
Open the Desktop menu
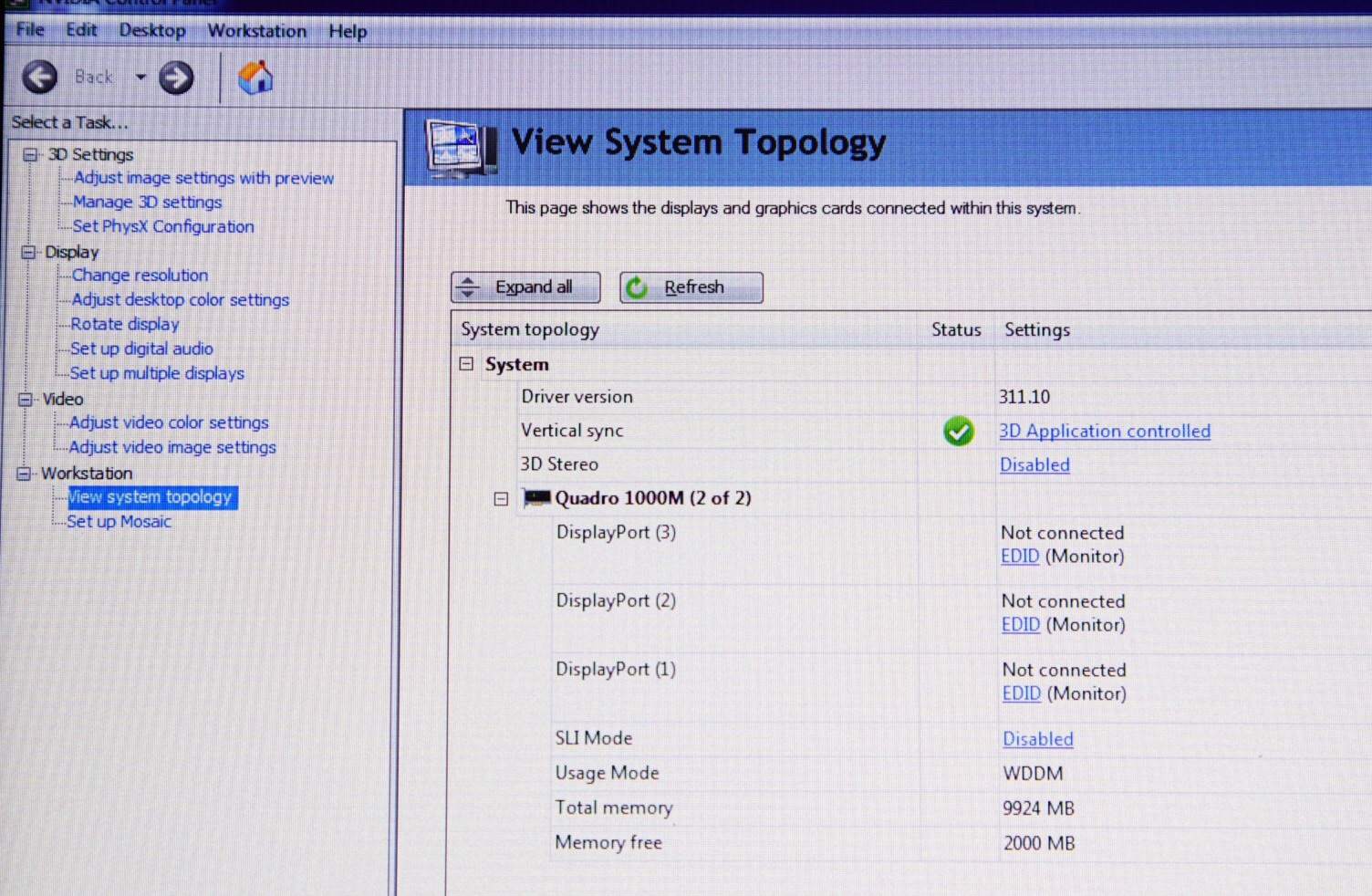click(x=152, y=30)
